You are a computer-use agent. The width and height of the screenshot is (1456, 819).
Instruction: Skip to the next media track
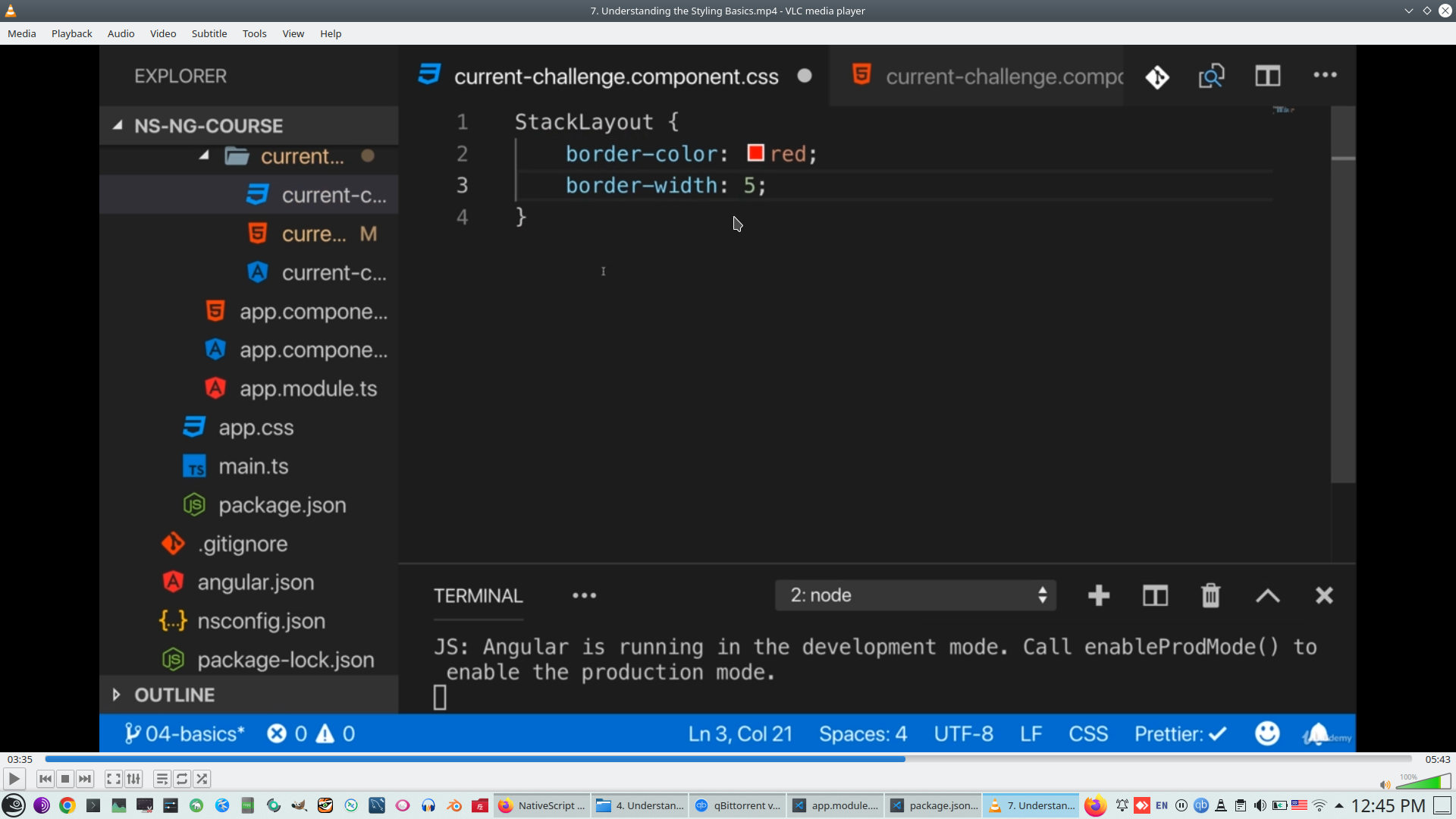tap(85, 779)
